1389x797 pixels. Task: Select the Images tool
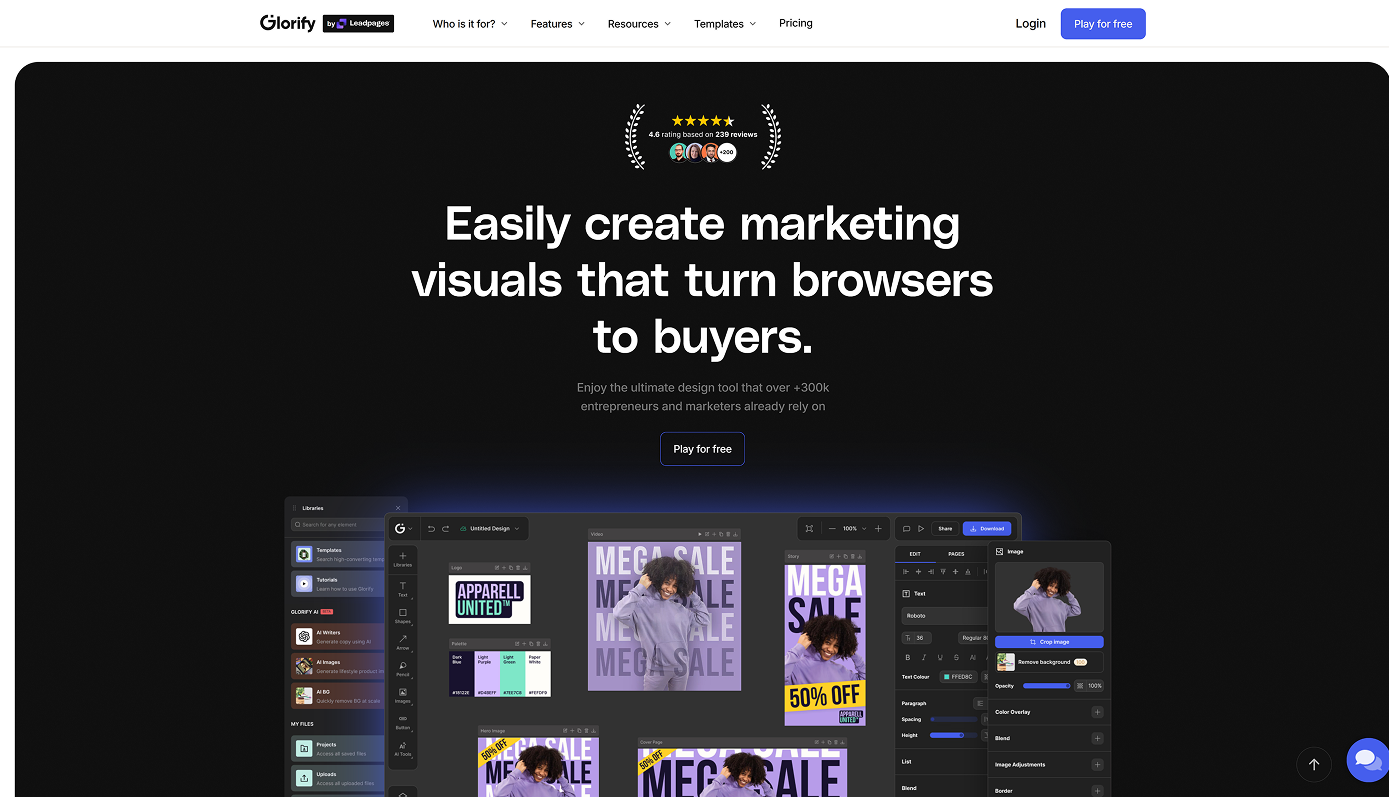point(403,695)
